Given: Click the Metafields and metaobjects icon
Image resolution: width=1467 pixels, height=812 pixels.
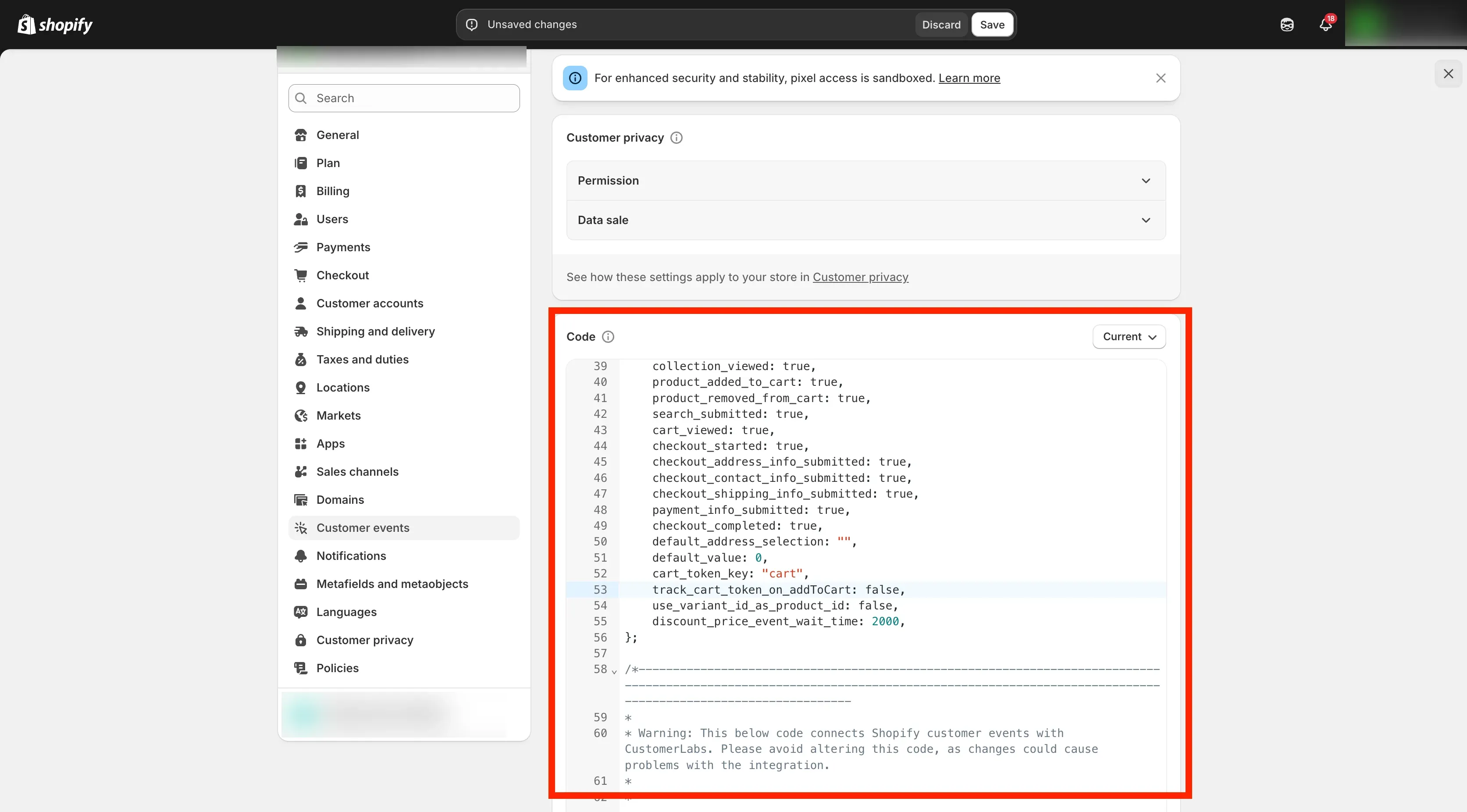Looking at the screenshot, I should coord(301,584).
